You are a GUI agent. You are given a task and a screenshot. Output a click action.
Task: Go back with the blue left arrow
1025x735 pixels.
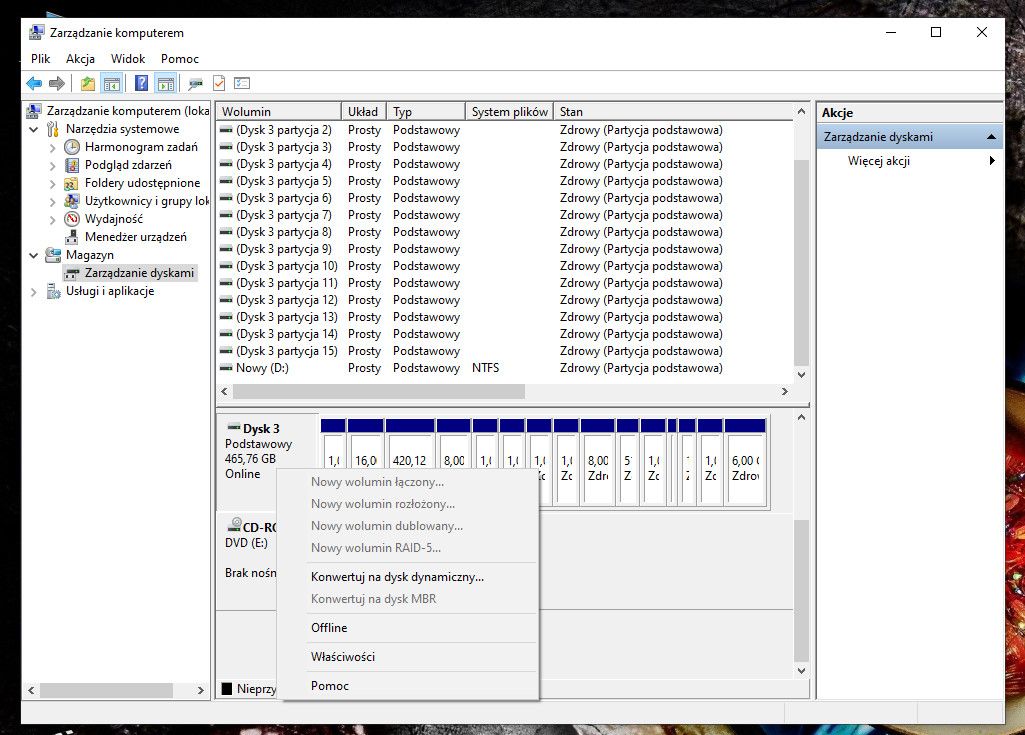(34, 83)
